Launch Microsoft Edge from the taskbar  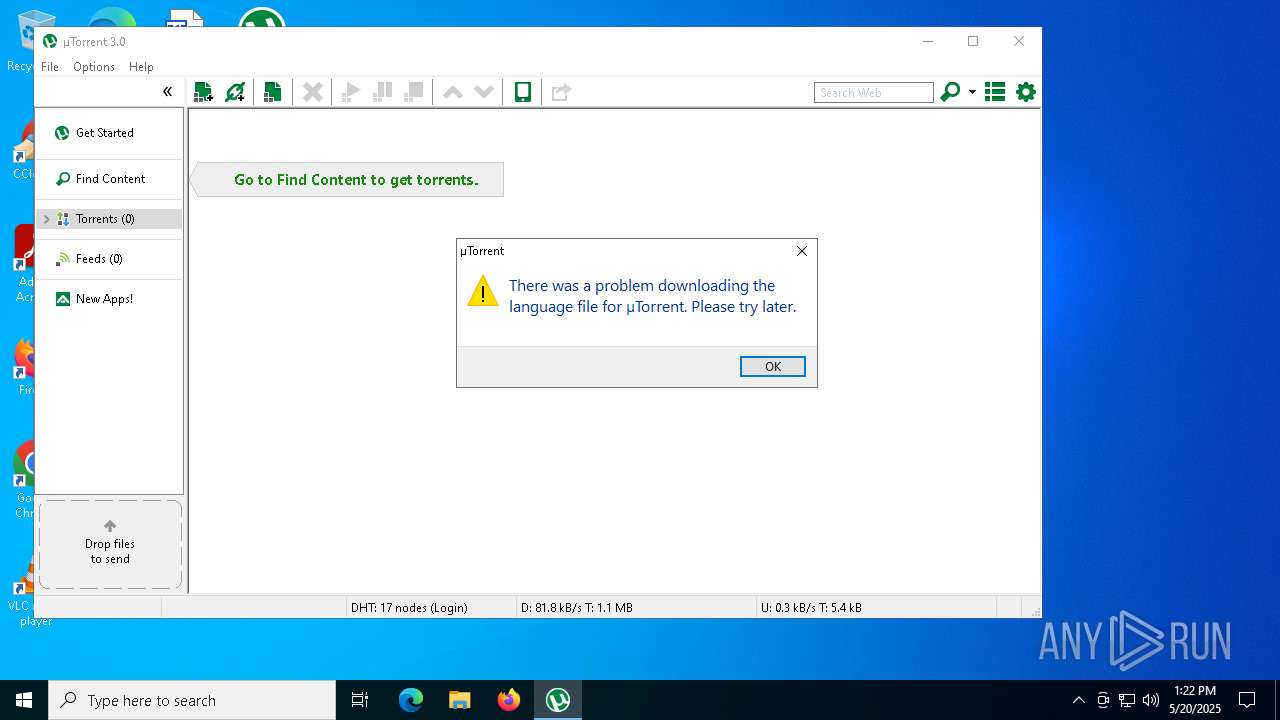tap(411, 700)
